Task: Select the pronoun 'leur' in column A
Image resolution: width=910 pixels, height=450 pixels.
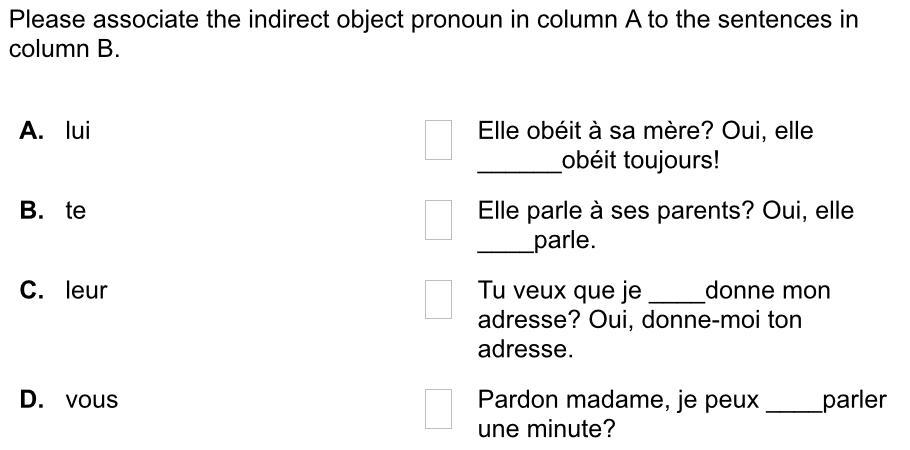Action: [86, 290]
